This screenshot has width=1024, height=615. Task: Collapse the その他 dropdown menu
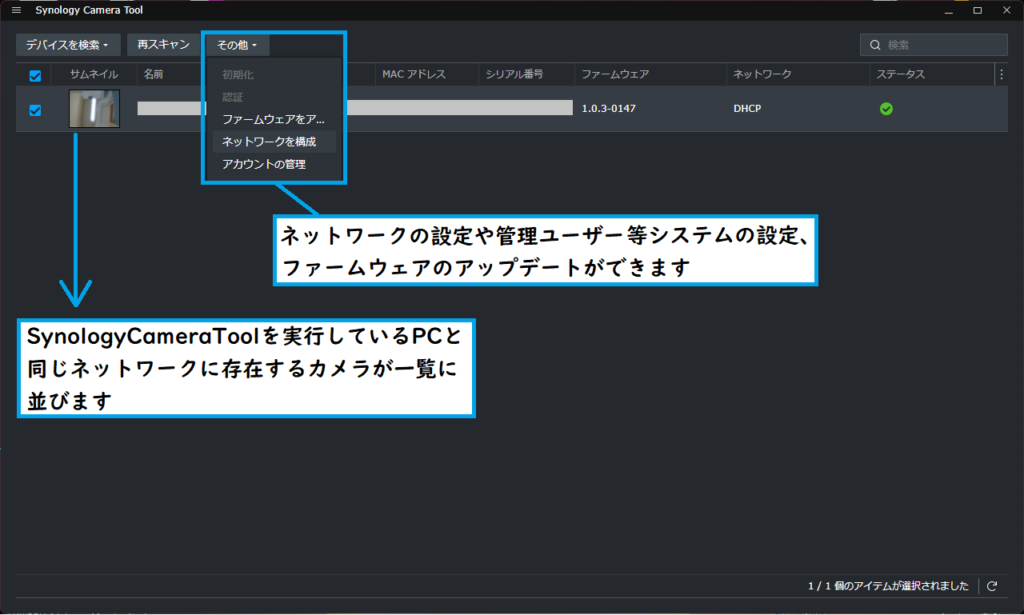pyautogui.click(x=237, y=45)
